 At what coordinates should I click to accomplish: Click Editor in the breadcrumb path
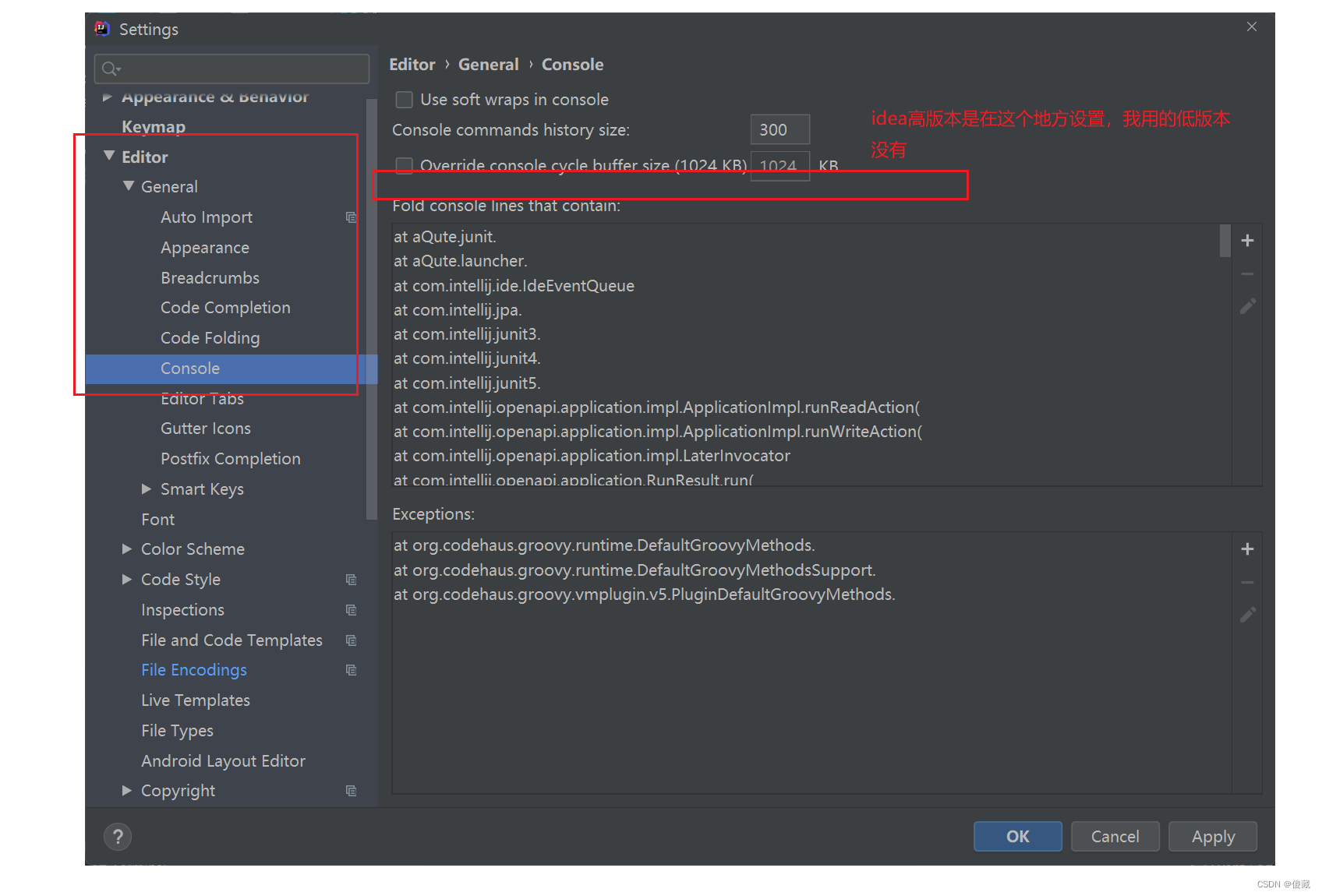(412, 65)
